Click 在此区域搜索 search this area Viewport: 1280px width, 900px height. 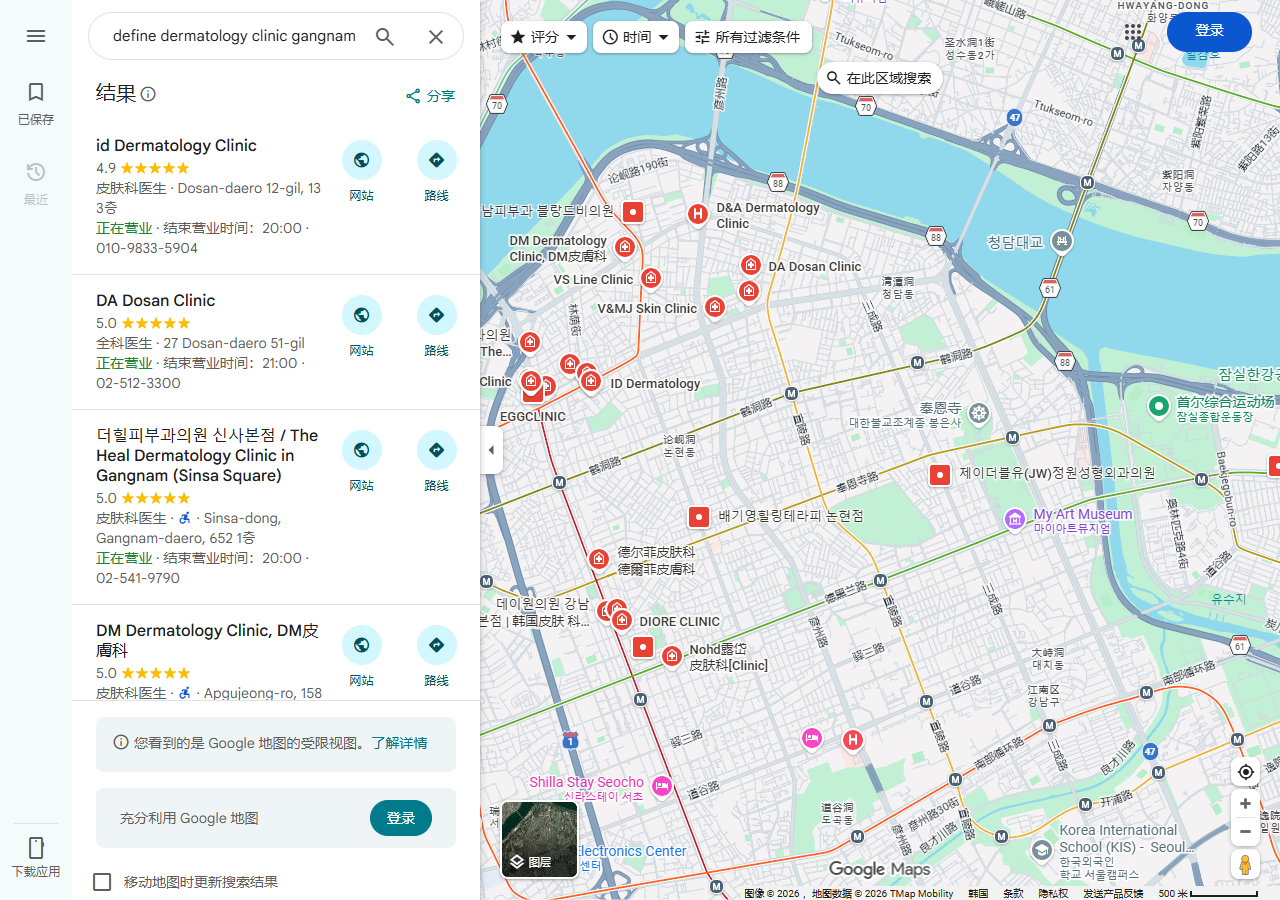(x=880, y=78)
